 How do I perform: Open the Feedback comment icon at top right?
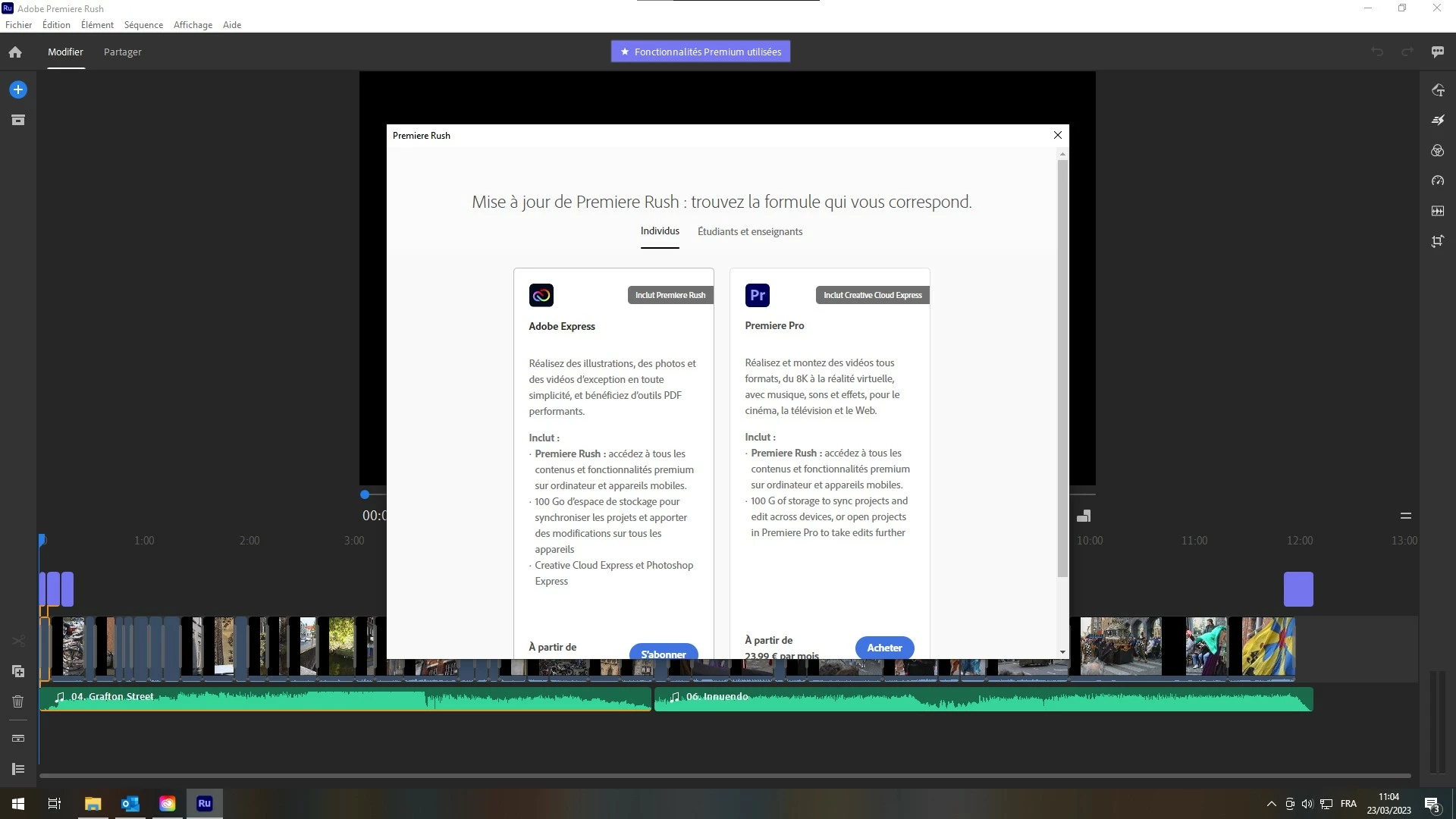(x=1437, y=52)
